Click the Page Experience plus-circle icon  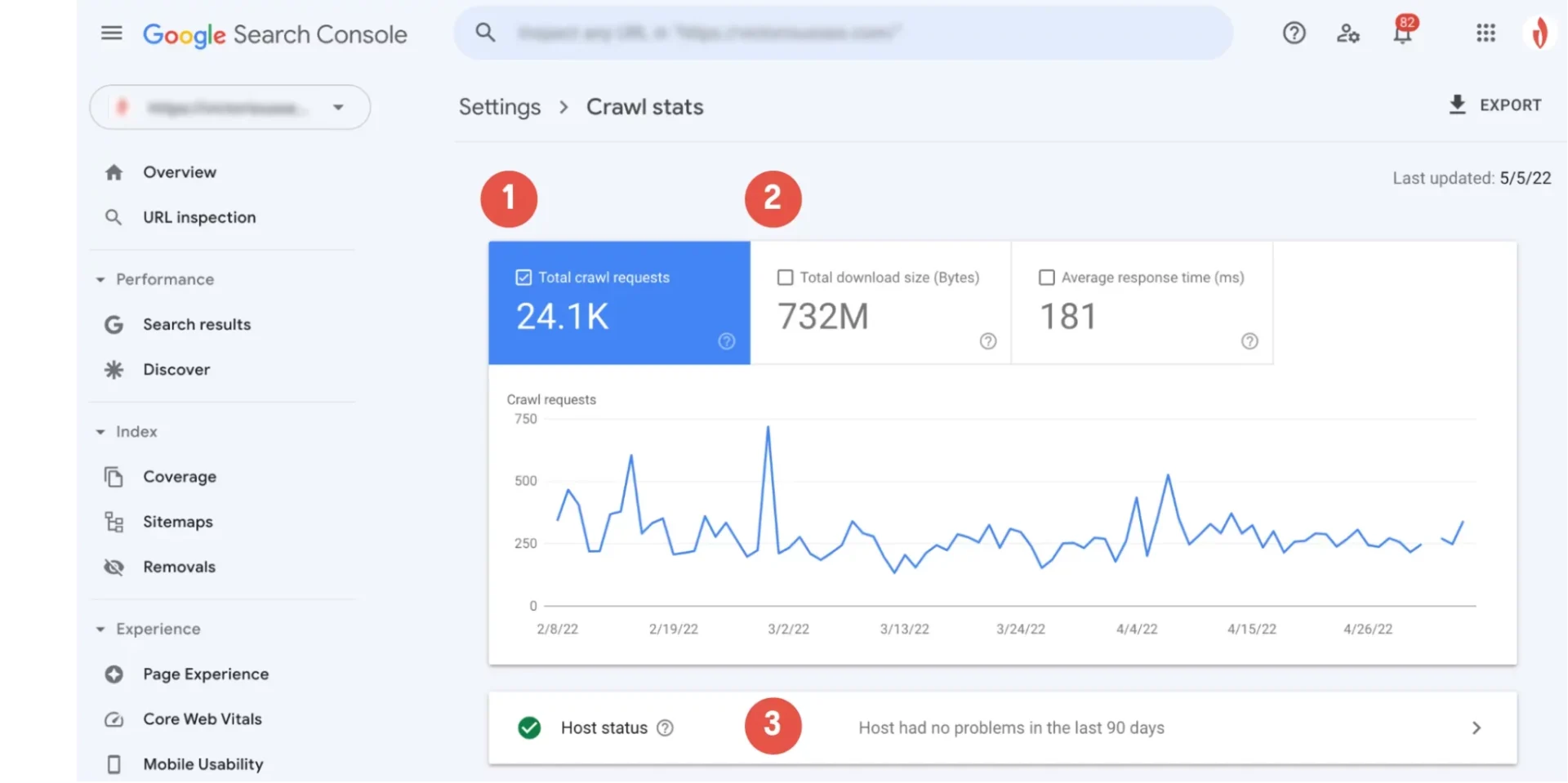click(114, 674)
